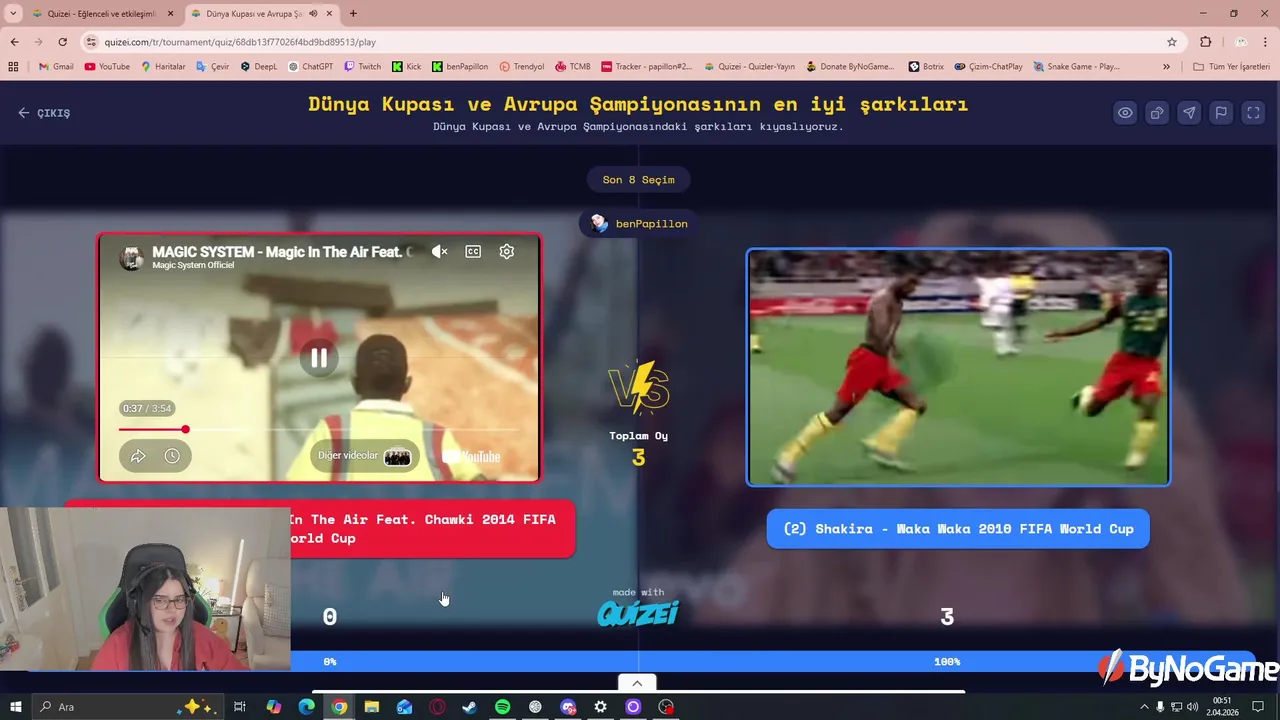Close the Dünya Kupası tab
Image resolution: width=1280 pixels, height=720 pixels.
click(x=329, y=14)
